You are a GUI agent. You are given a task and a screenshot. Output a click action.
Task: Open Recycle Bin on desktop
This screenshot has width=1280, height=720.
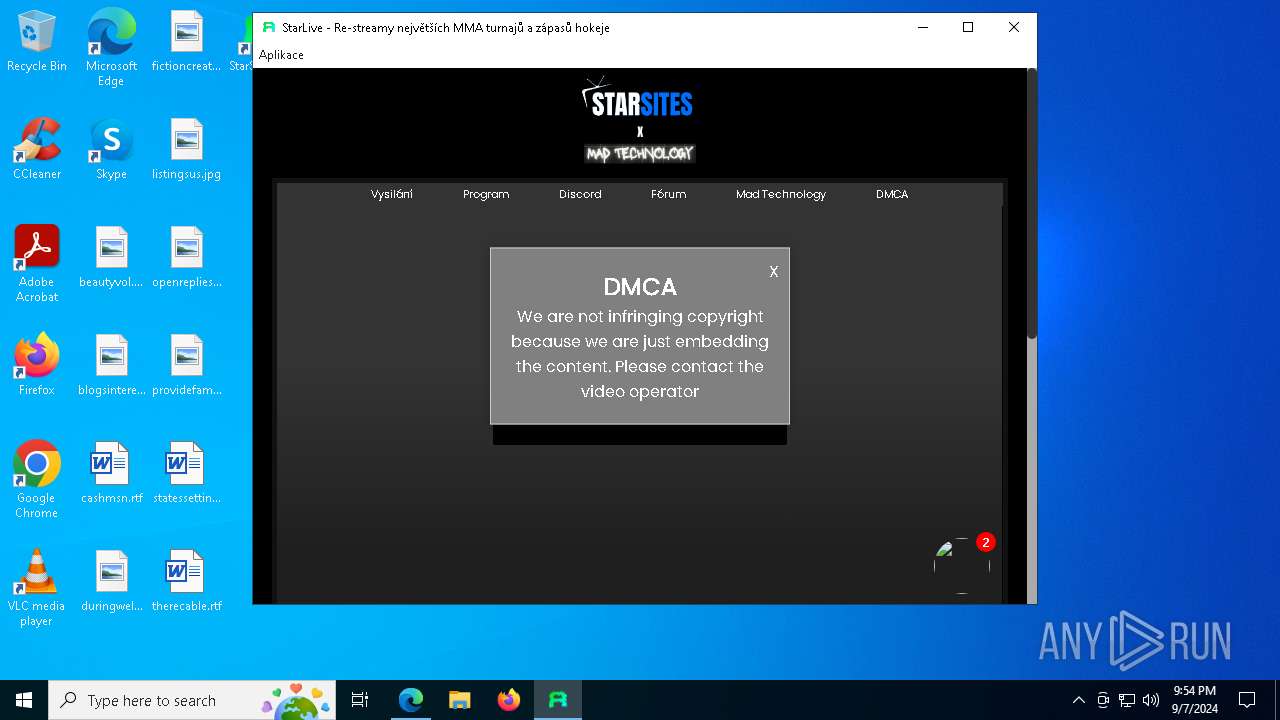tap(37, 42)
